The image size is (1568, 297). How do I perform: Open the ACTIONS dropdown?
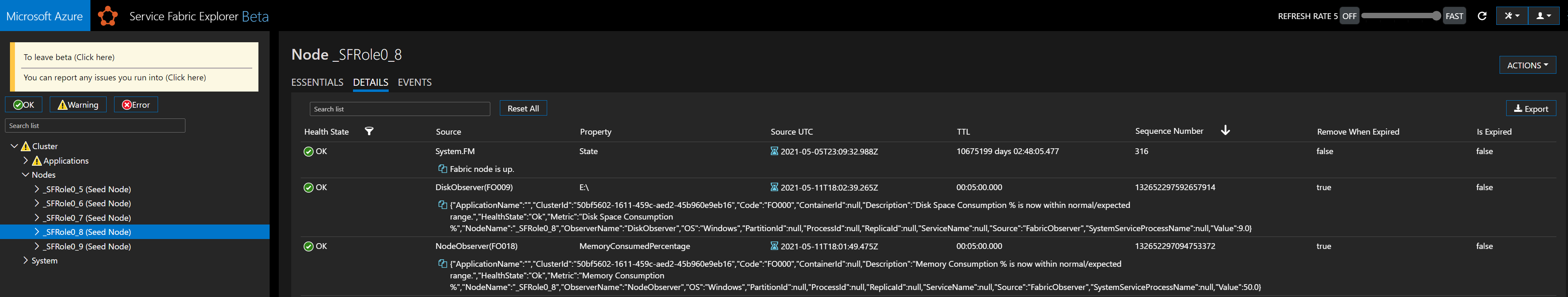pos(1527,65)
